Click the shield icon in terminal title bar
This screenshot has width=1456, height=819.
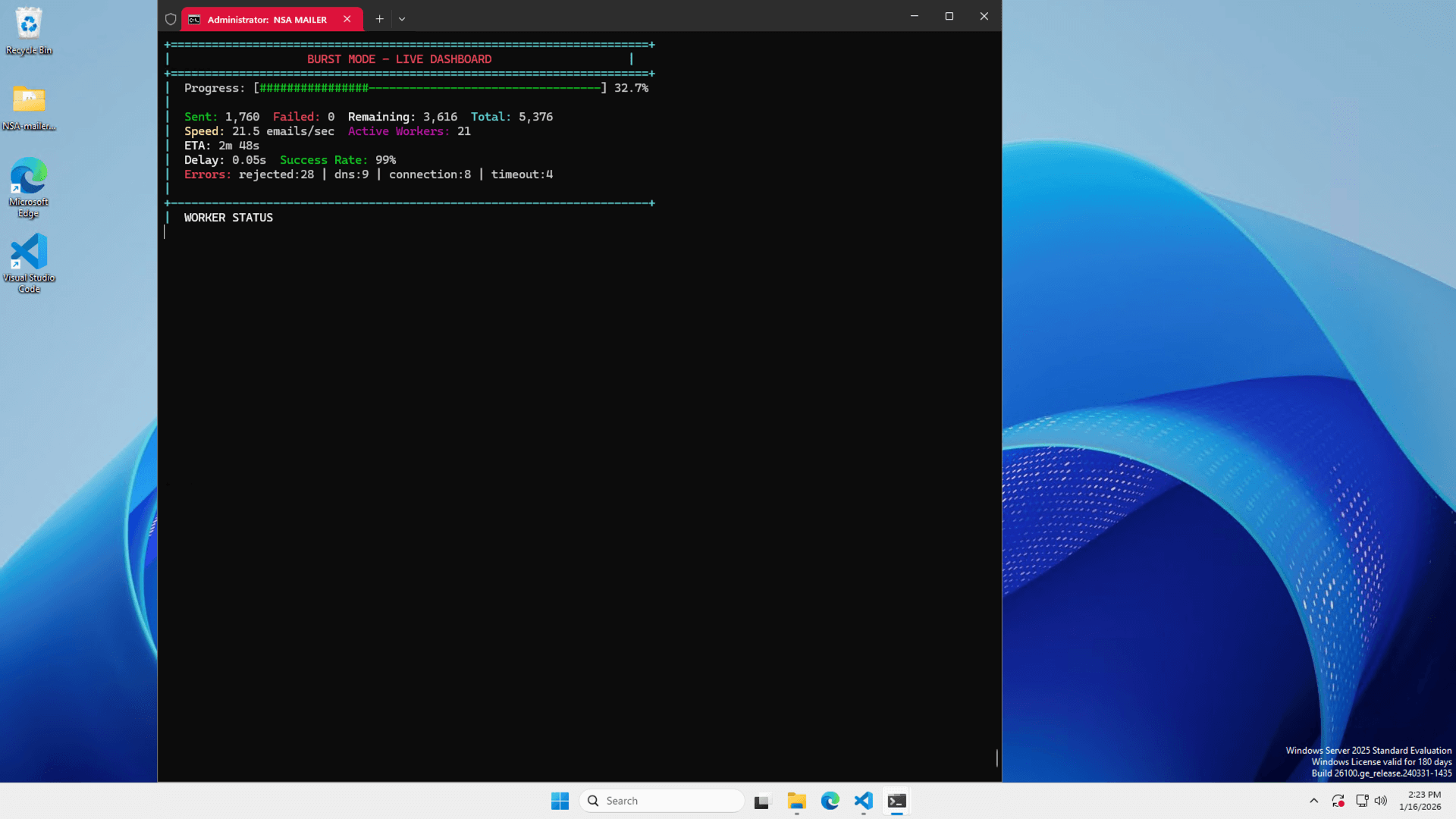tap(171, 19)
